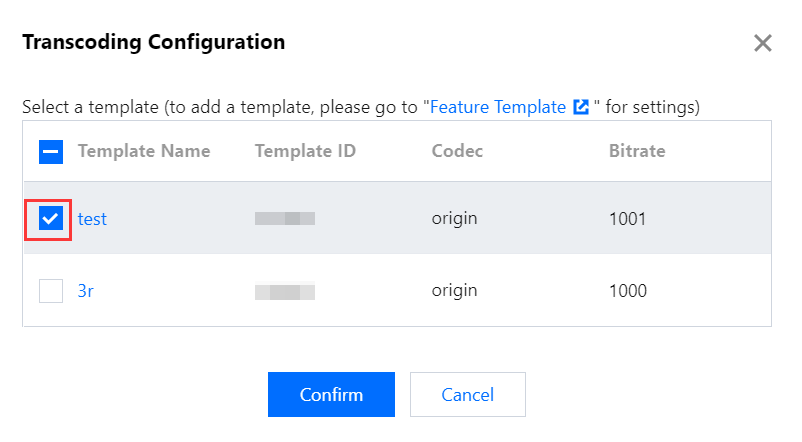
Task: Click the bitrate value 1000
Action: pos(627,291)
